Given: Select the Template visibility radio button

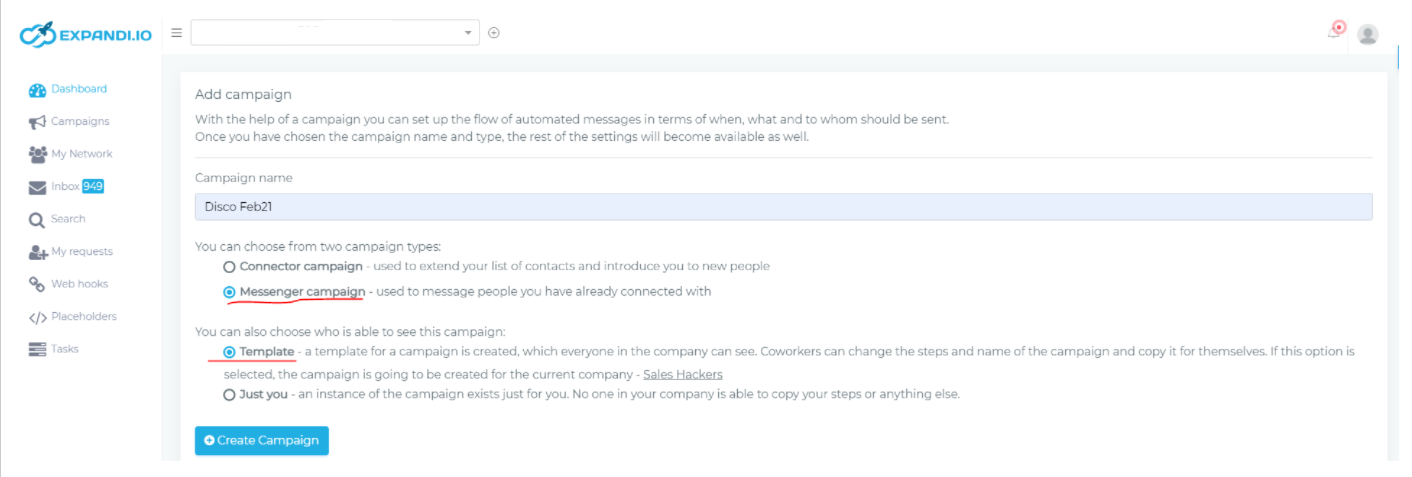Looking at the screenshot, I should click(229, 352).
